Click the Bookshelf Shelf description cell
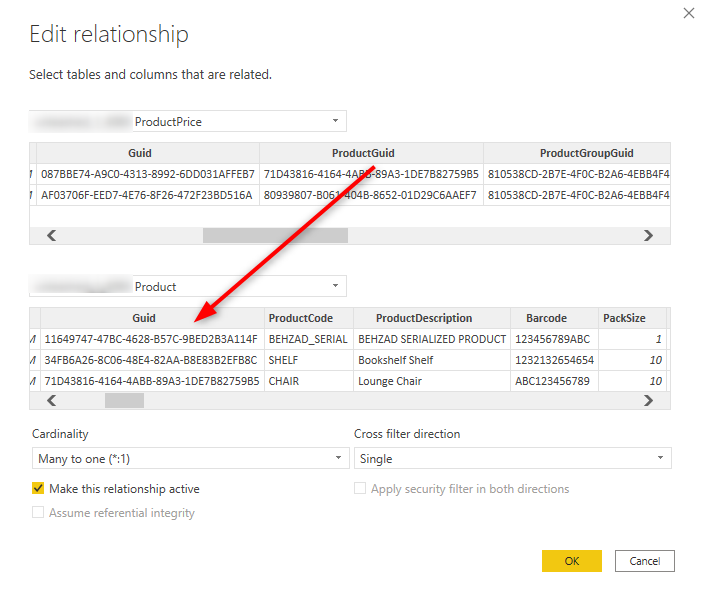This screenshot has width=705, height=601. pos(432,360)
